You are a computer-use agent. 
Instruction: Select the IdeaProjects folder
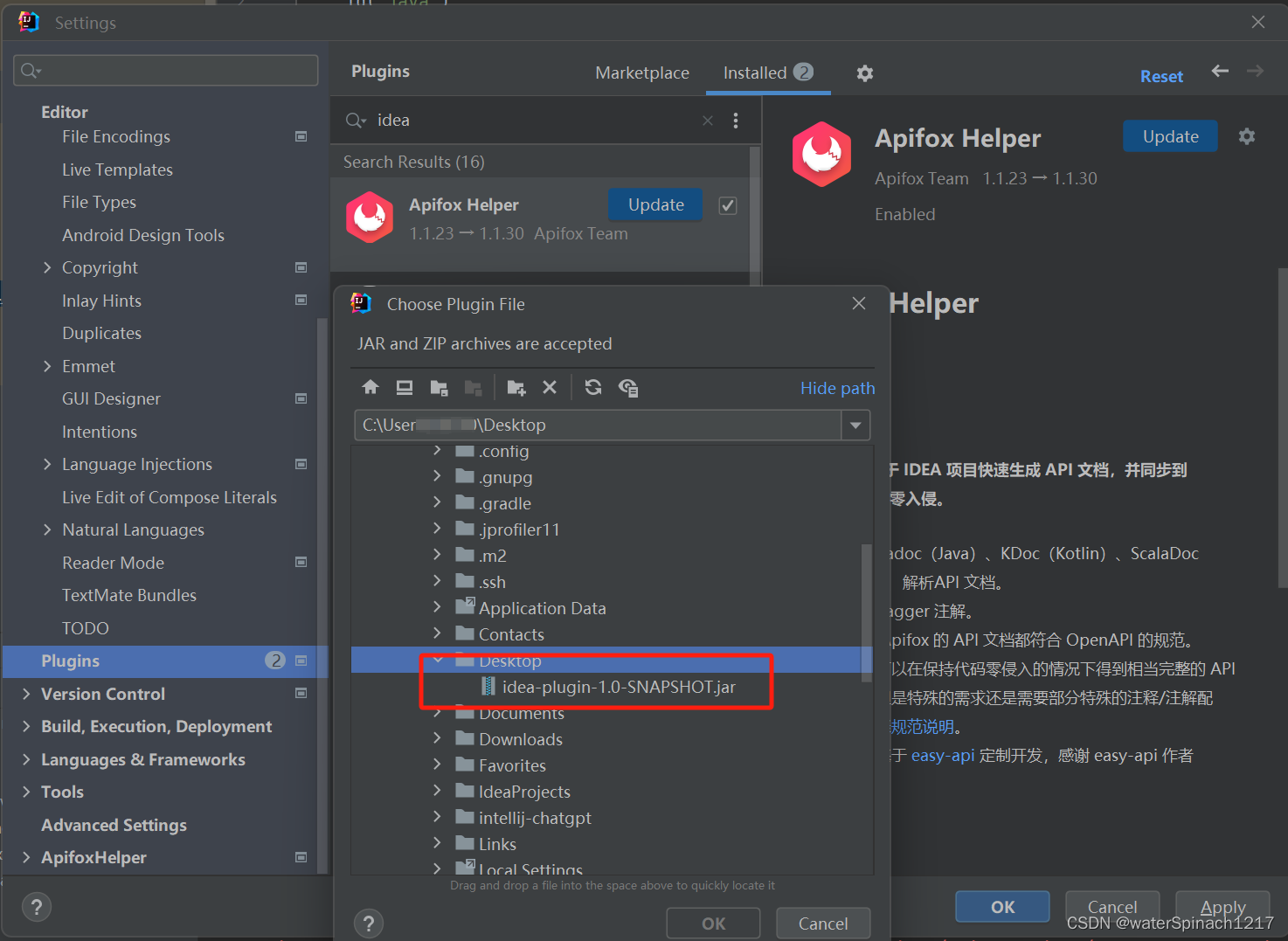pos(524,792)
